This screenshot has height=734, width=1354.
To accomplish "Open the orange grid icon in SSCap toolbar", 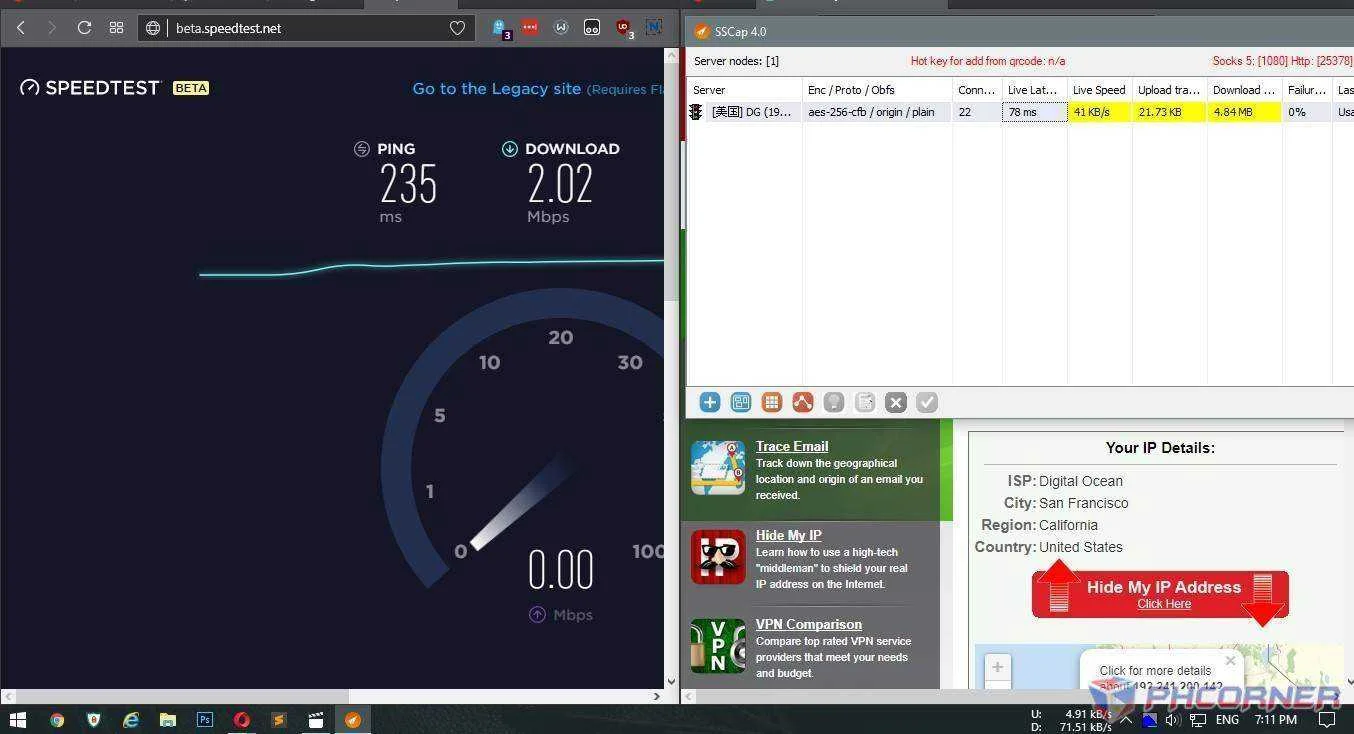I will tap(772, 402).
